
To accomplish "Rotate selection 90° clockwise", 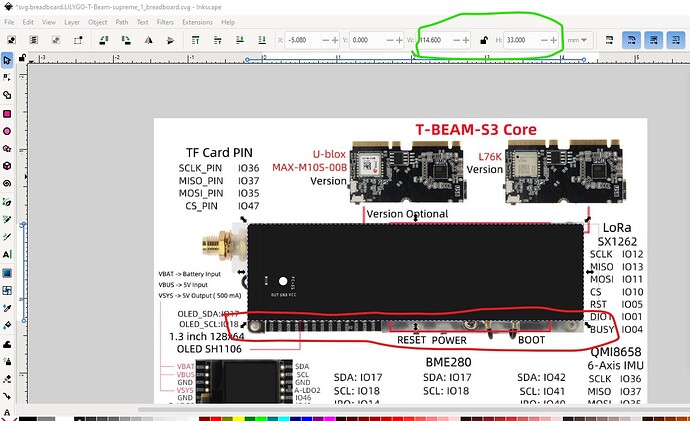I will point(126,40).
